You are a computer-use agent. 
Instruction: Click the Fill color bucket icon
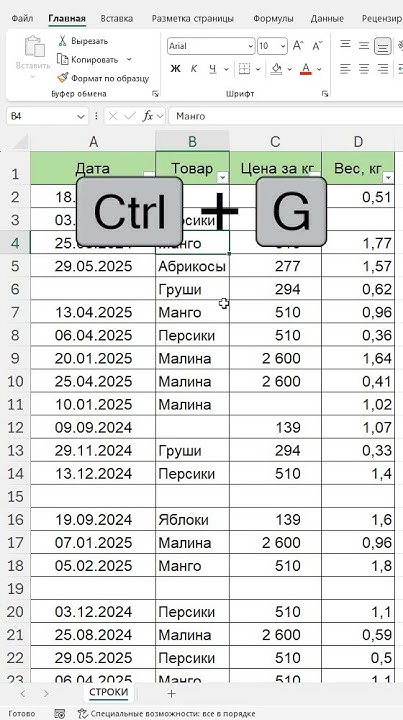coord(276,69)
